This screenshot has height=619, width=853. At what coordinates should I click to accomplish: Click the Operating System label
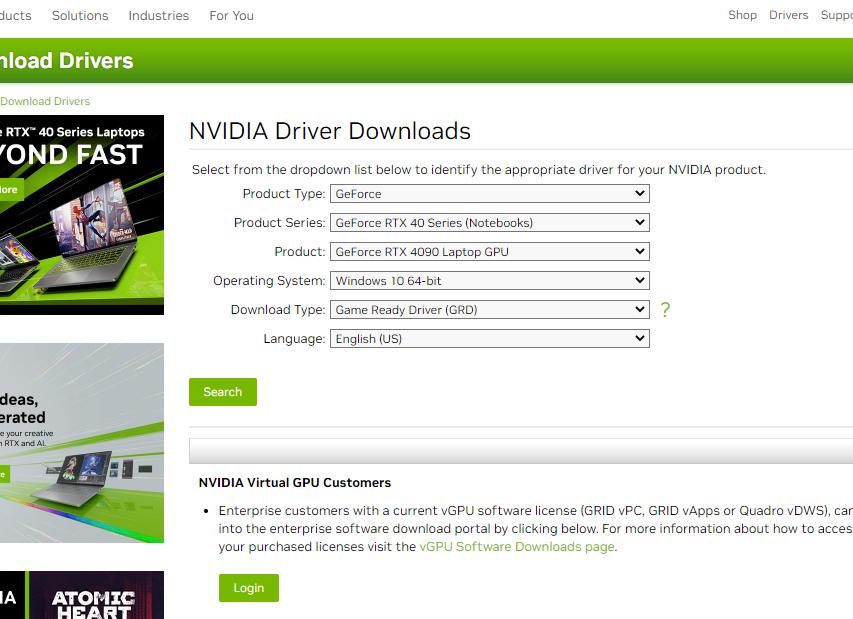pyautogui.click(x=269, y=281)
